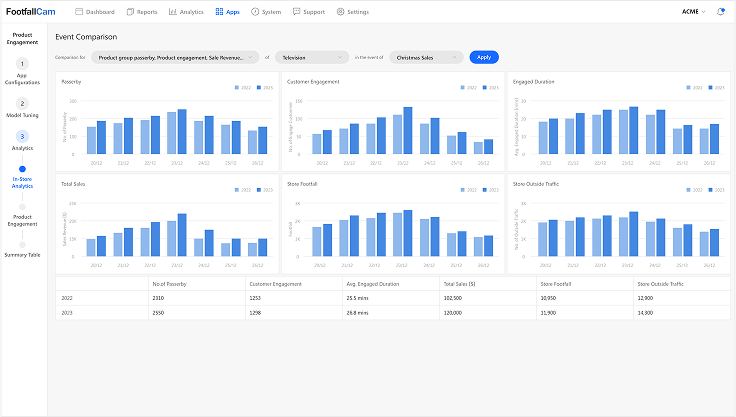736x417 pixels.
Task: Click the 25.5 mins duration value
Action: [x=358, y=298]
